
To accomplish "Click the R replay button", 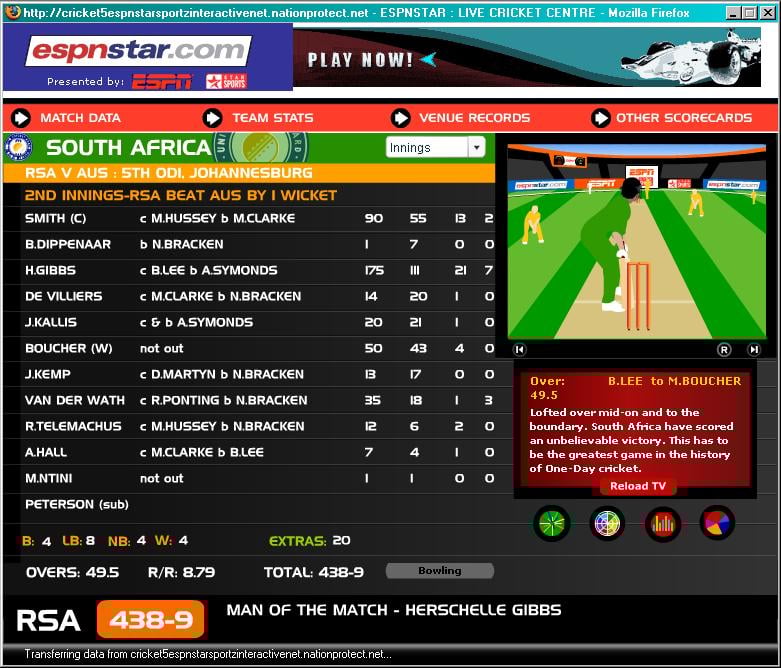I will [724, 350].
